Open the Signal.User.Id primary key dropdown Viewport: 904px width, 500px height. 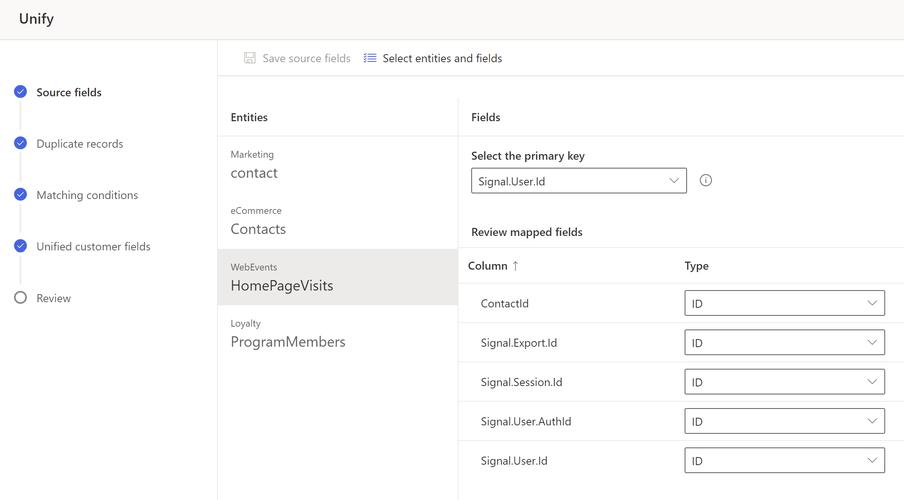tap(579, 181)
